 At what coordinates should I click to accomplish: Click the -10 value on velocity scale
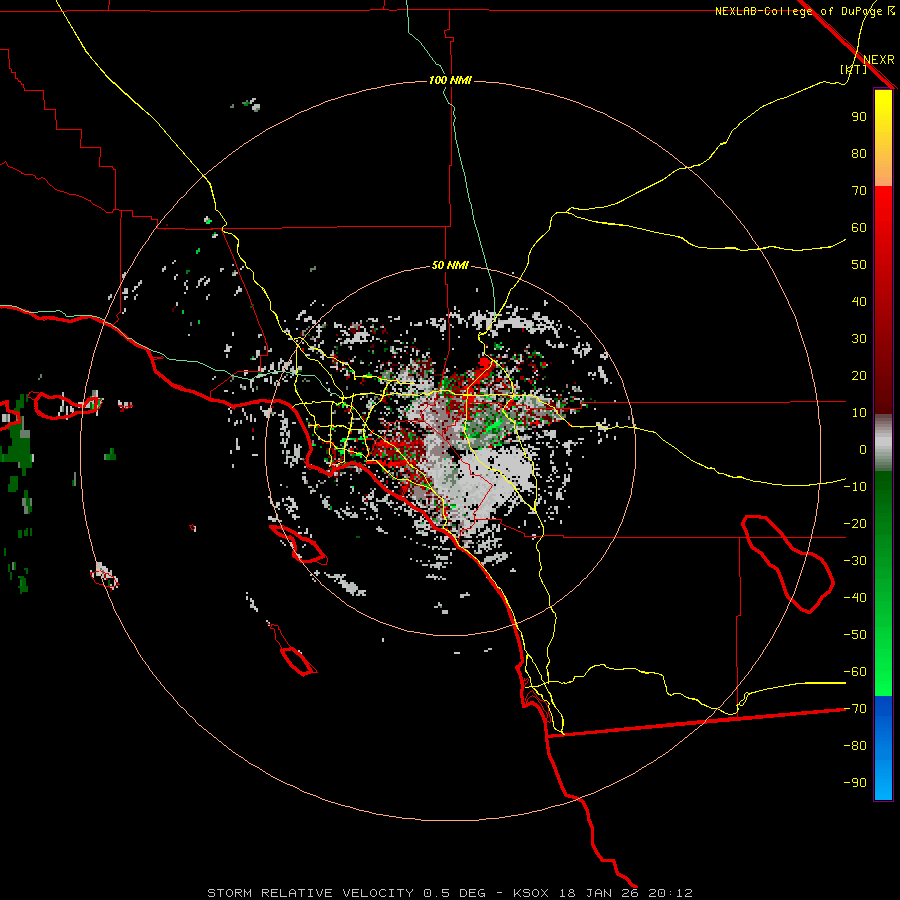click(x=855, y=487)
